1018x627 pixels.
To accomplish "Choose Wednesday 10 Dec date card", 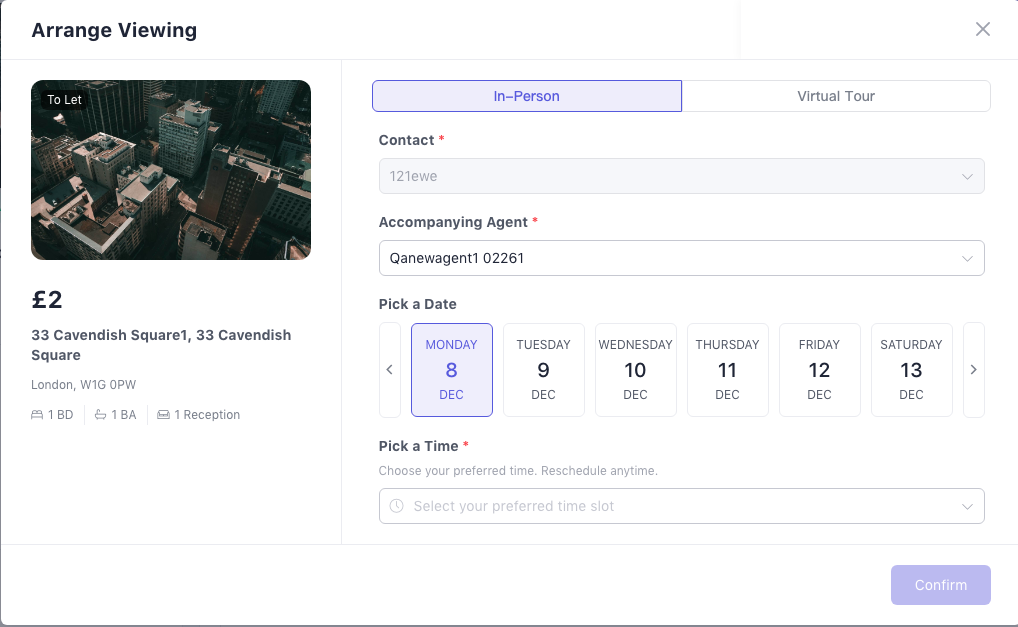I will coord(635,369).
